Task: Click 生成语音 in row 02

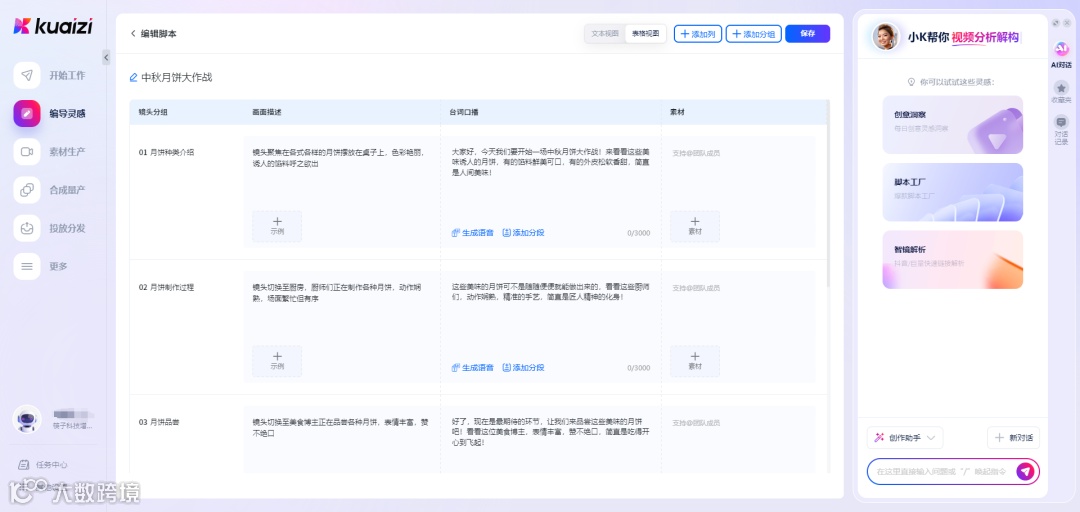Action: [472, 368]
